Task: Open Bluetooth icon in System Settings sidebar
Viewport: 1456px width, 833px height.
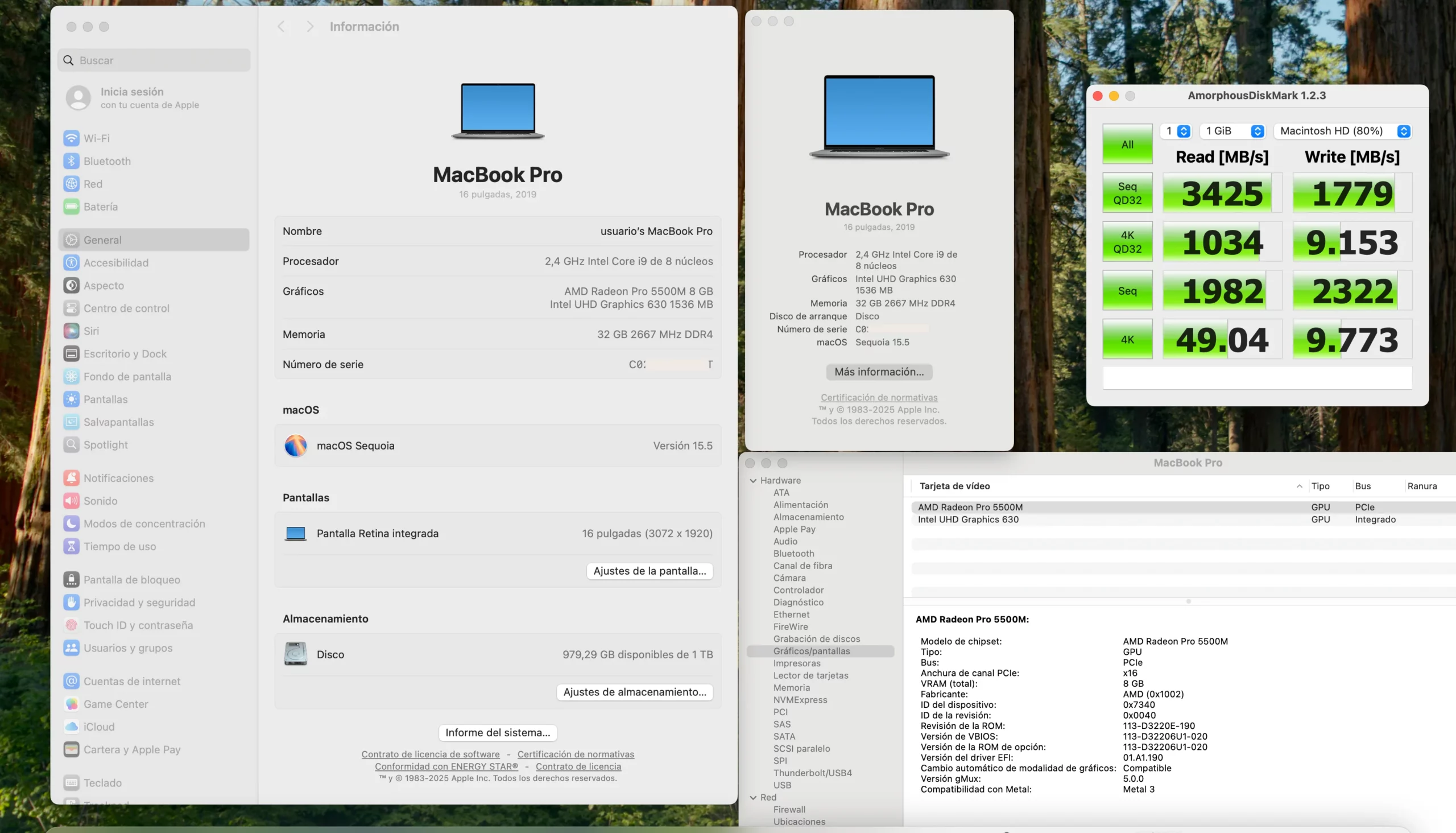Action: point(71,162)
